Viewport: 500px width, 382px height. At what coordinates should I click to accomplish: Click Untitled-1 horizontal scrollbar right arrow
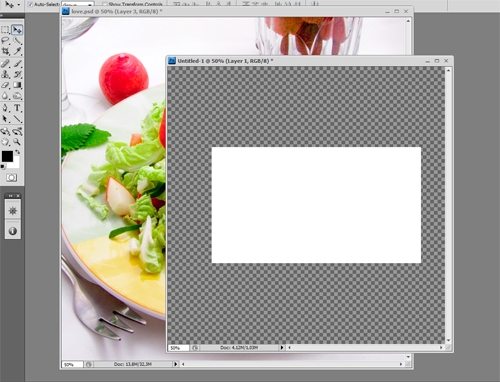tap(441, 348)
